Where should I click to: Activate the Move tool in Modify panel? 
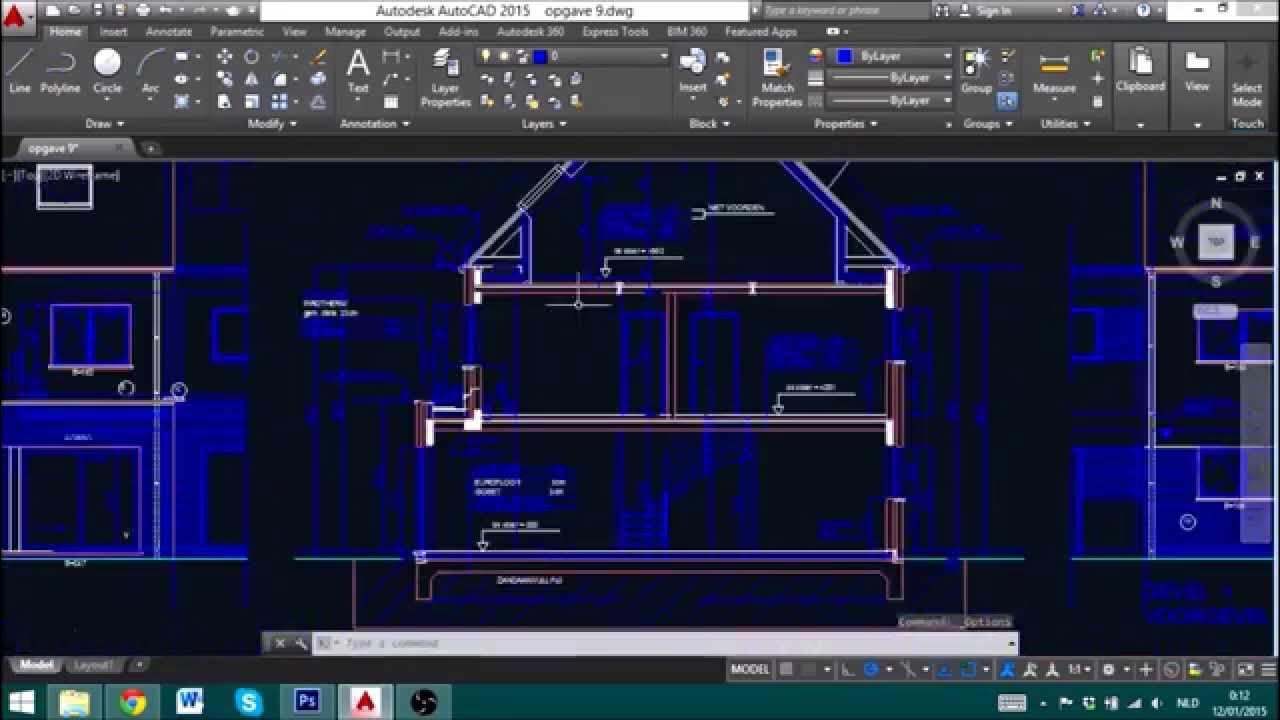224,57
